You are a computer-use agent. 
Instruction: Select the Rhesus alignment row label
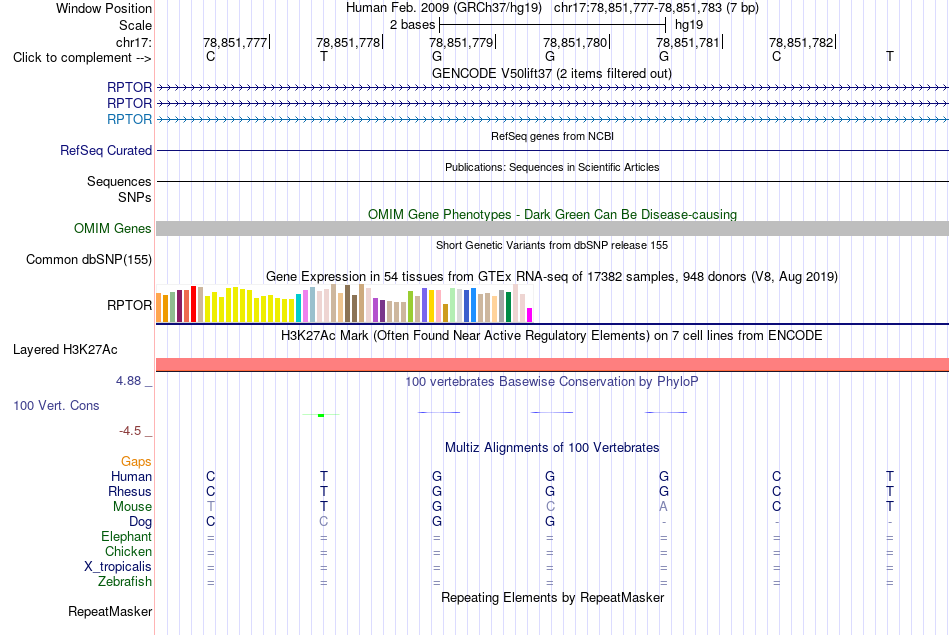coord(130,491)
